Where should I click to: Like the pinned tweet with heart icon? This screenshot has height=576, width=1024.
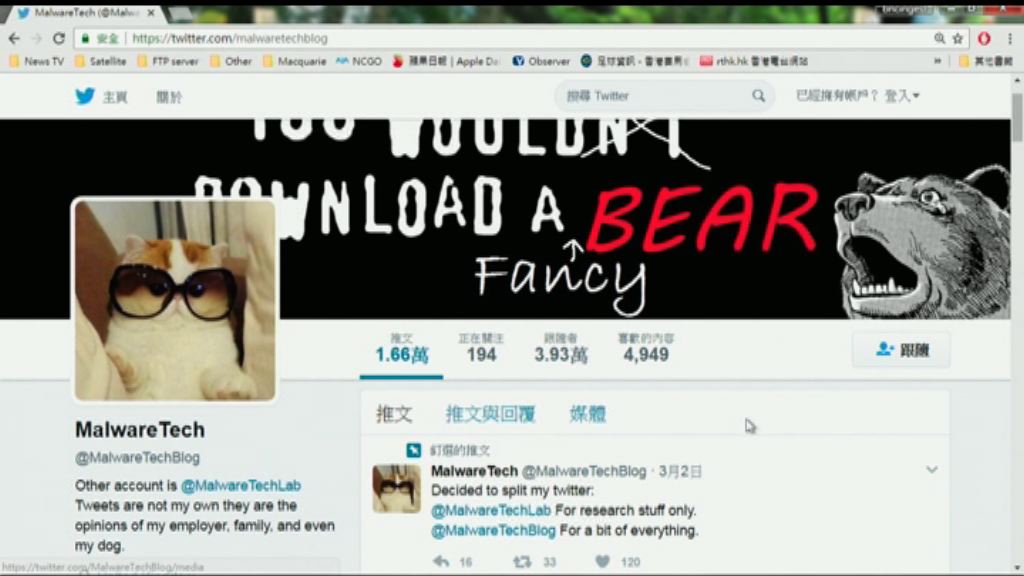click(x=602, y=562)
